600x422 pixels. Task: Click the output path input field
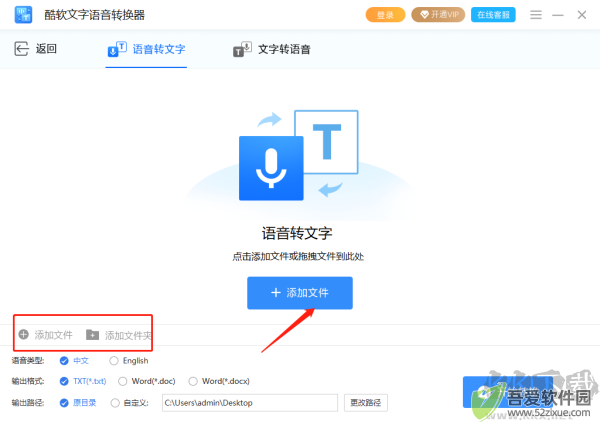250,403
